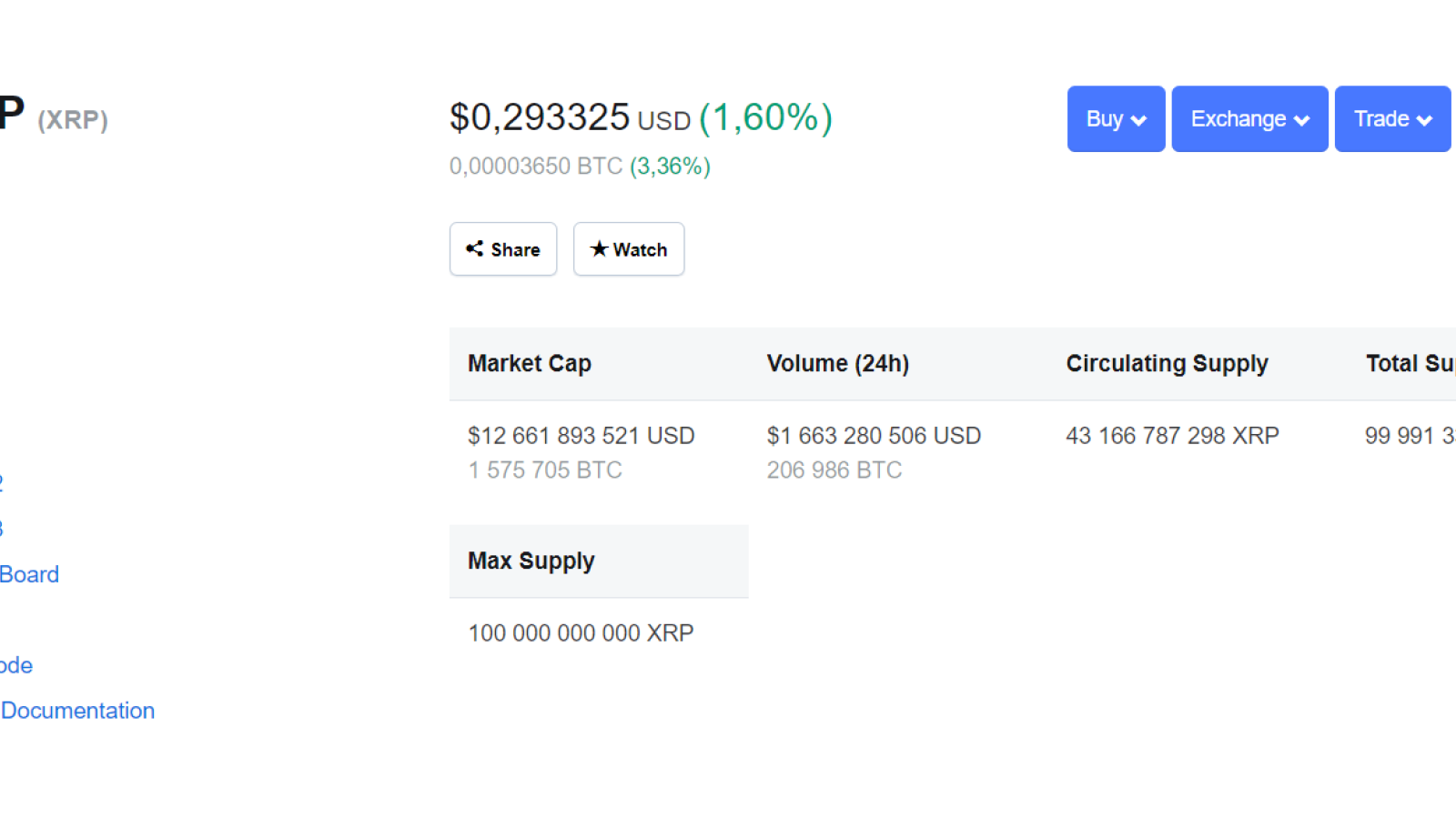Click the 100 000 000 000 XRP value
The width and height of the screenshot is (1456, 819).
point(581,633)
